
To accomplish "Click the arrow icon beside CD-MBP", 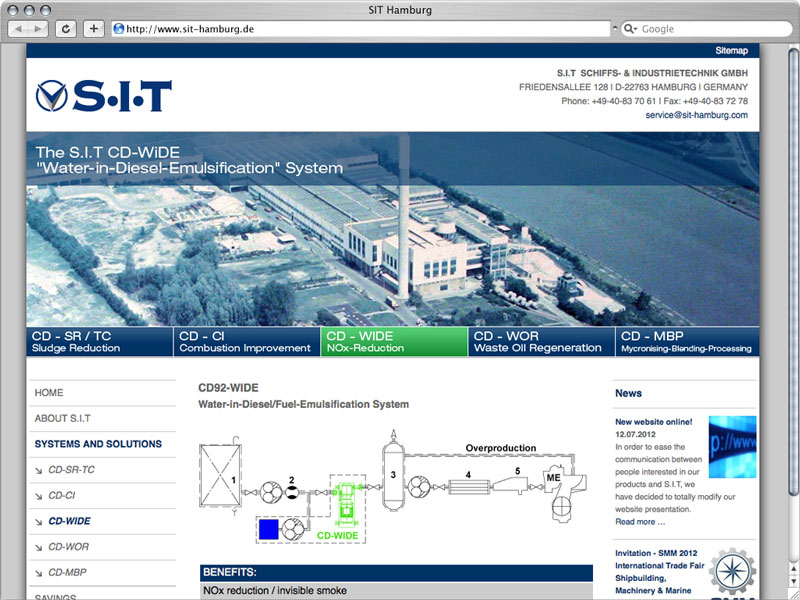I will click(38, 573).
